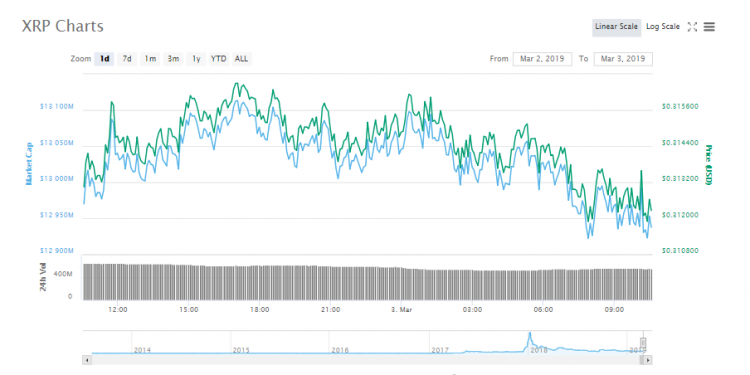This screenshot has height=375, width=750.
Task: Click the 12:00 time axis label
Action: point(118,309)
